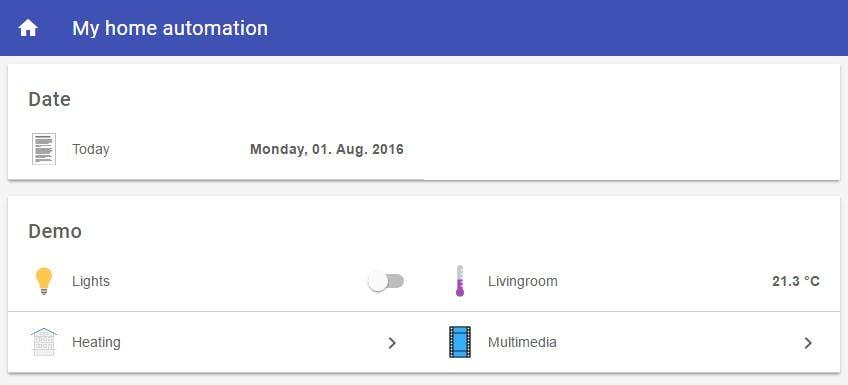Click the home icon in header
The width and height of the screenshot is (848, 385).
tap(28, 28)
